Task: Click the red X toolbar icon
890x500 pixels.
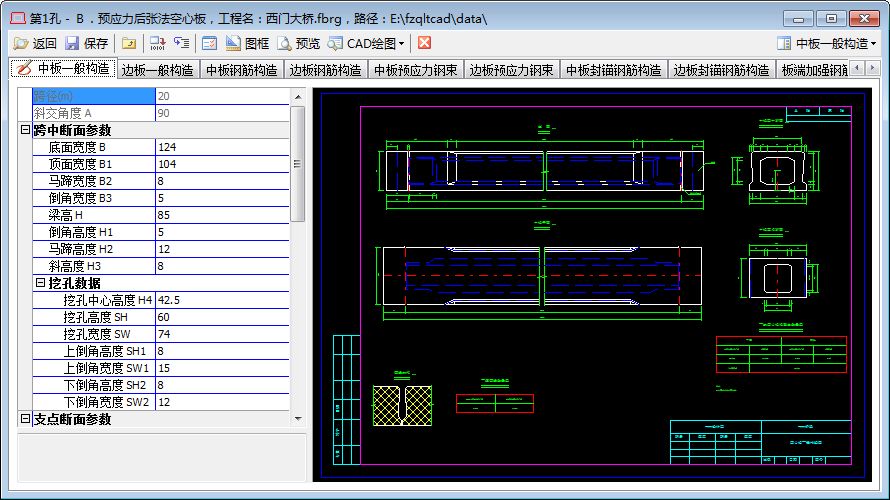Action: (x=424, y=43)
